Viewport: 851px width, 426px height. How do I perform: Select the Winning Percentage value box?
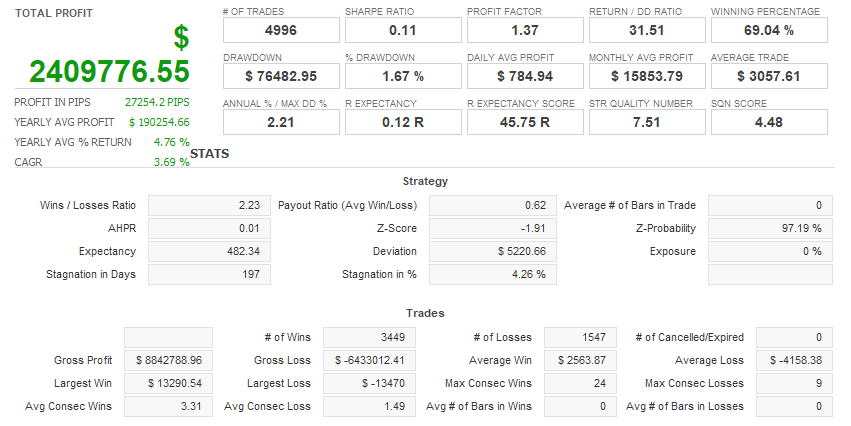click(x=769, y=30)
